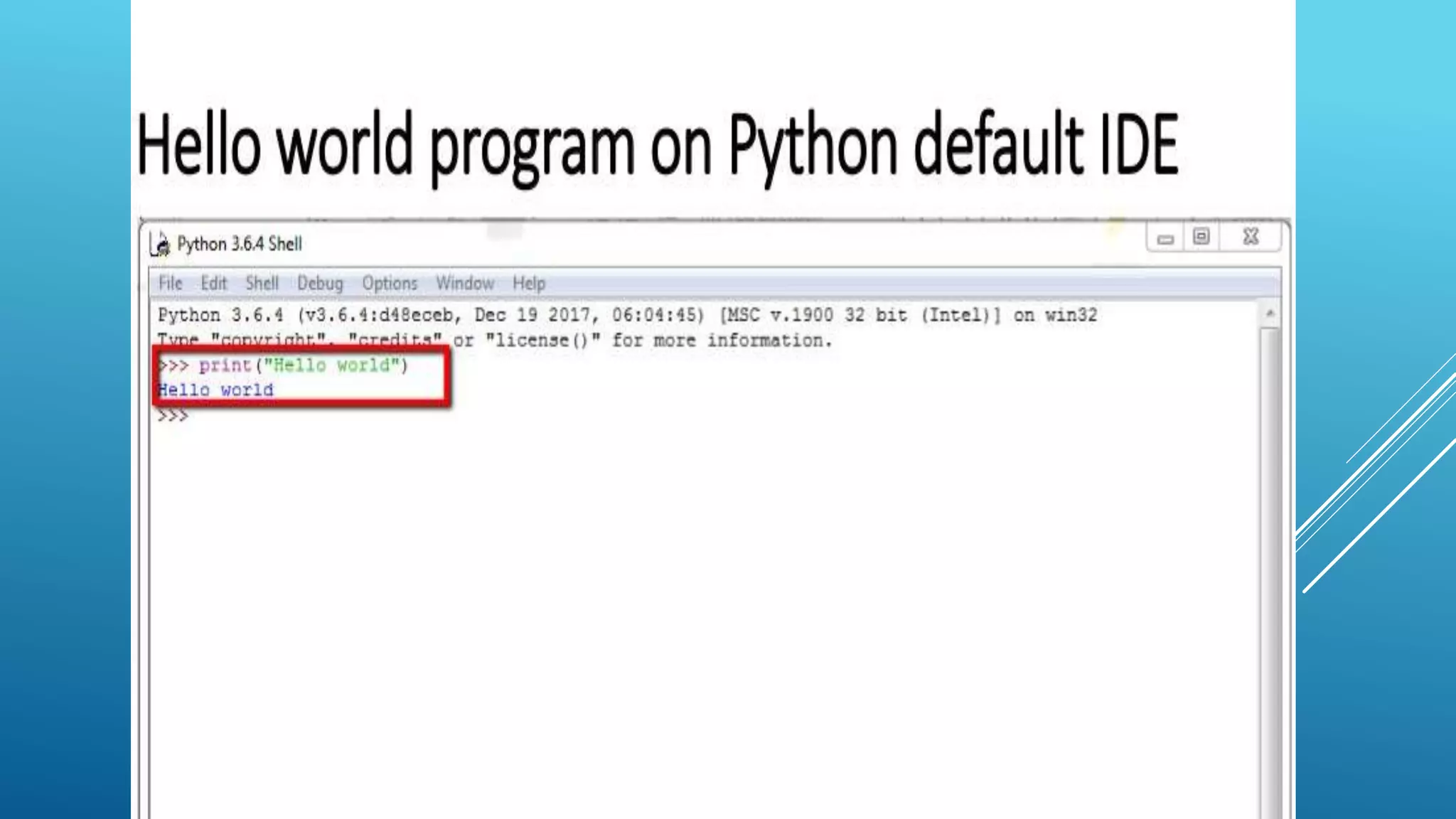Minimize the Python 3.6.4 Shell window
The image size is (1456, 819).
tap(1165, 238)
